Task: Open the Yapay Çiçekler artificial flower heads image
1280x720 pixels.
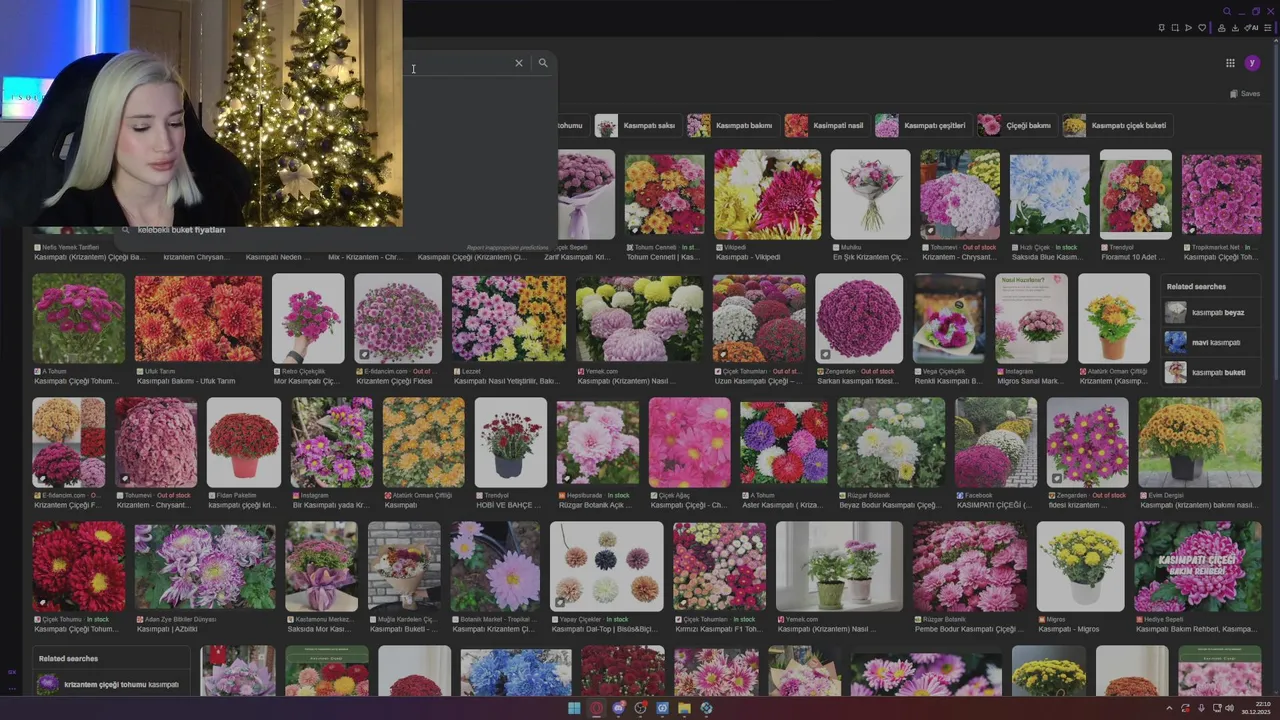Action: click(606, 566)
